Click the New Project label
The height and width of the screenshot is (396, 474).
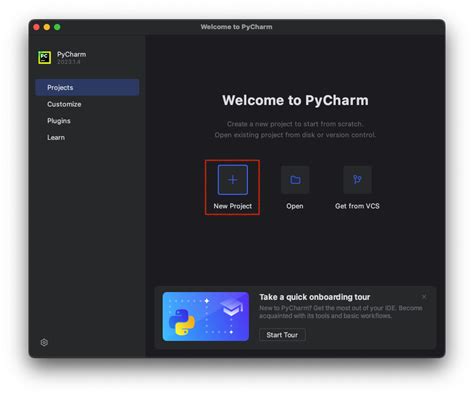(233, 206)
